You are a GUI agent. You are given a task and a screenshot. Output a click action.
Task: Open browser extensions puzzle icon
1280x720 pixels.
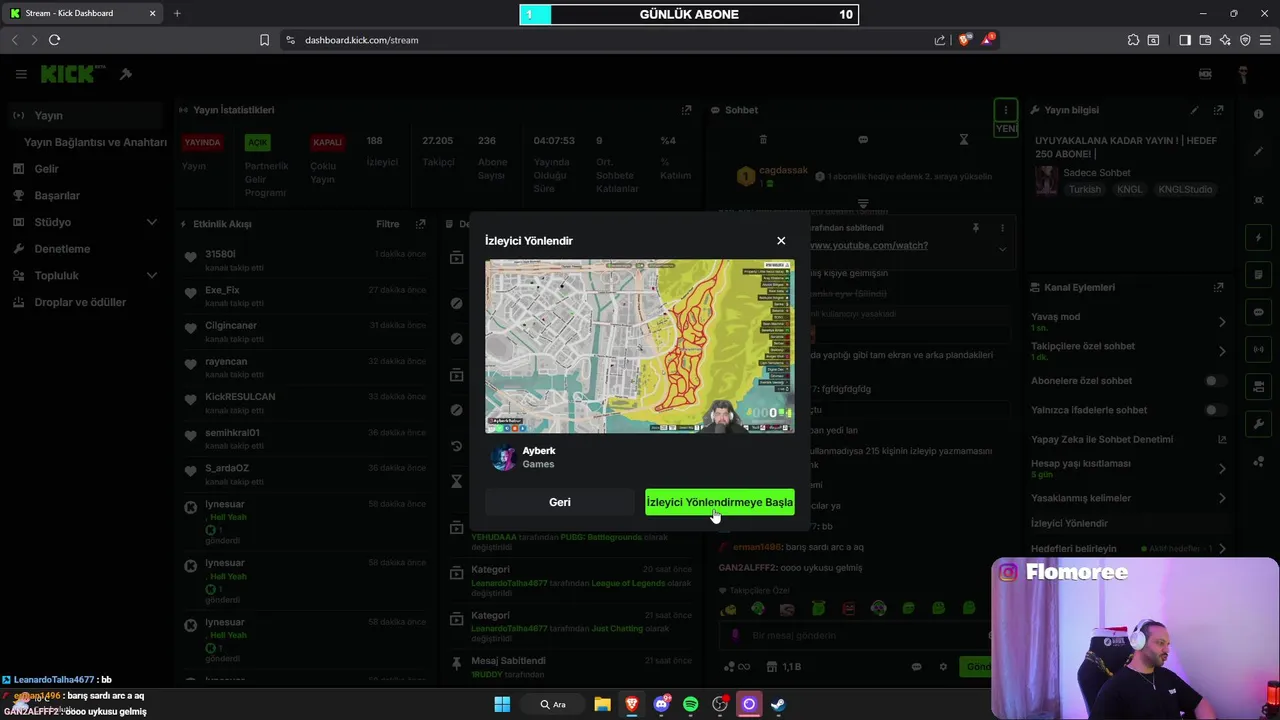click(x=1133, y=40)
